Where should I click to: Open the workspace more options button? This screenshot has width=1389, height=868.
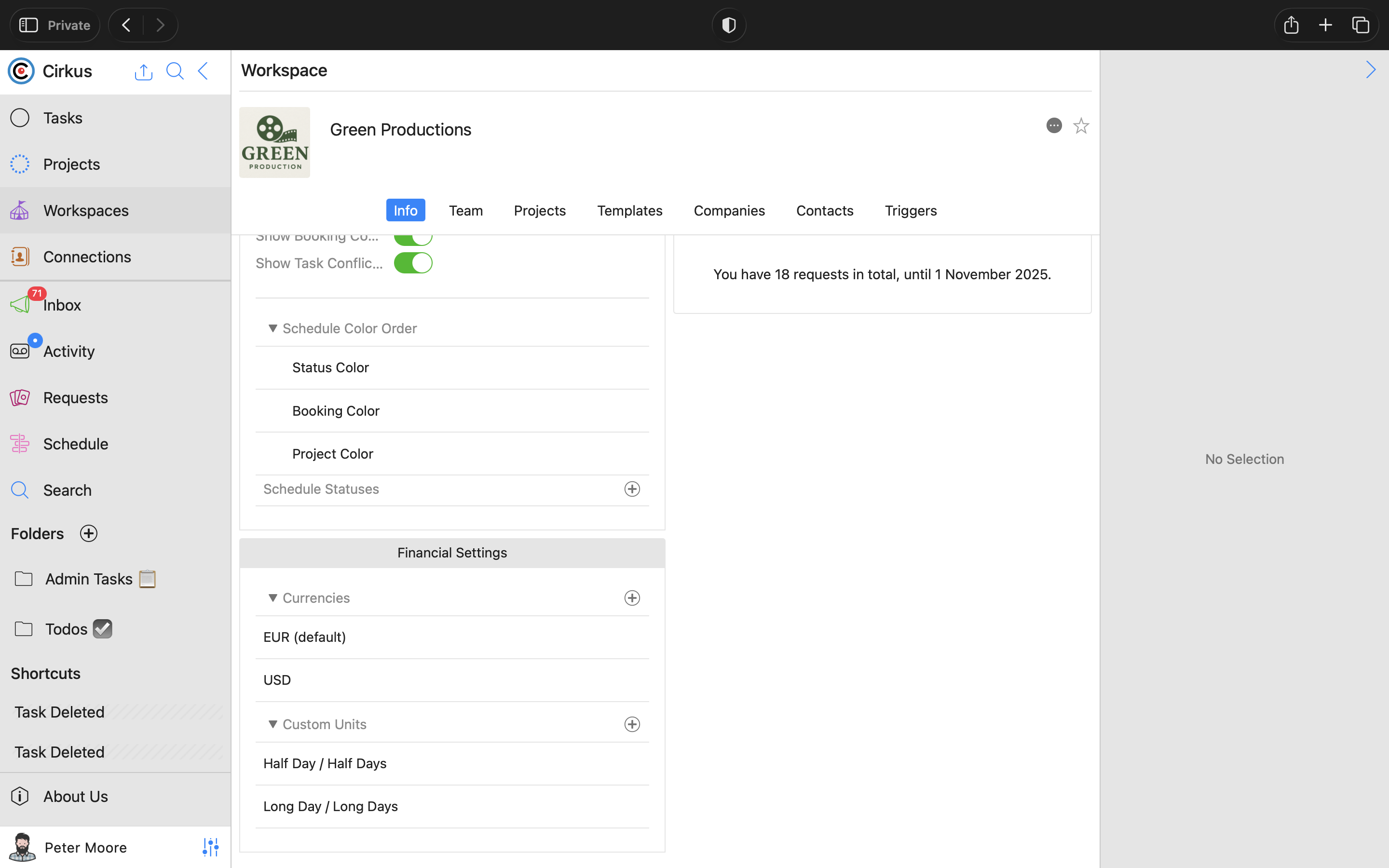1054,126
